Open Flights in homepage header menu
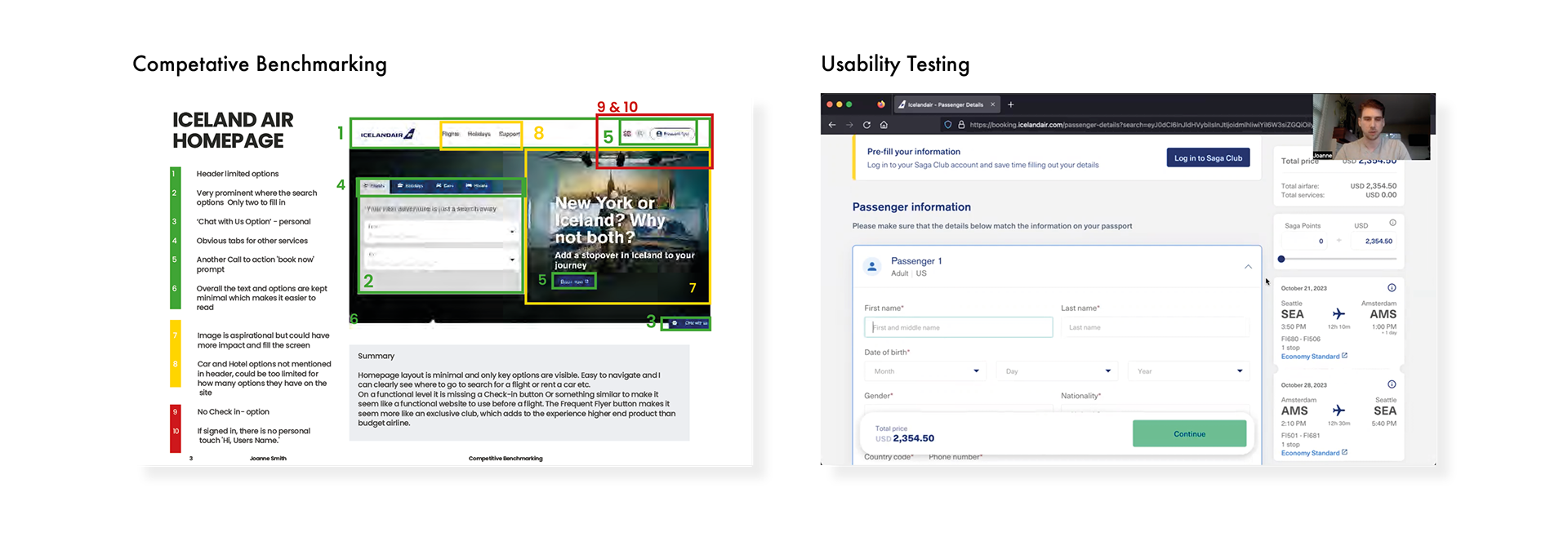This screenshot has height=559, width=1568. [451, 134]
